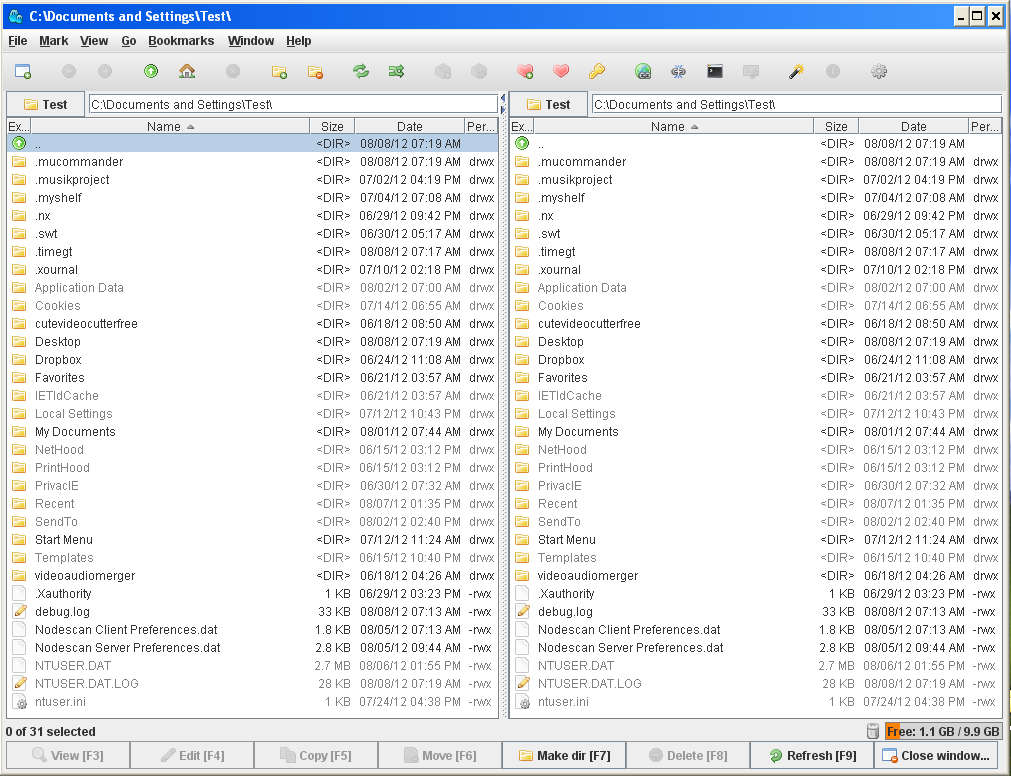The height and width of the screenshot is (776, 1011).
Task: Open the right panel Test drive dropdown
Action: click(x=549, y=104)
